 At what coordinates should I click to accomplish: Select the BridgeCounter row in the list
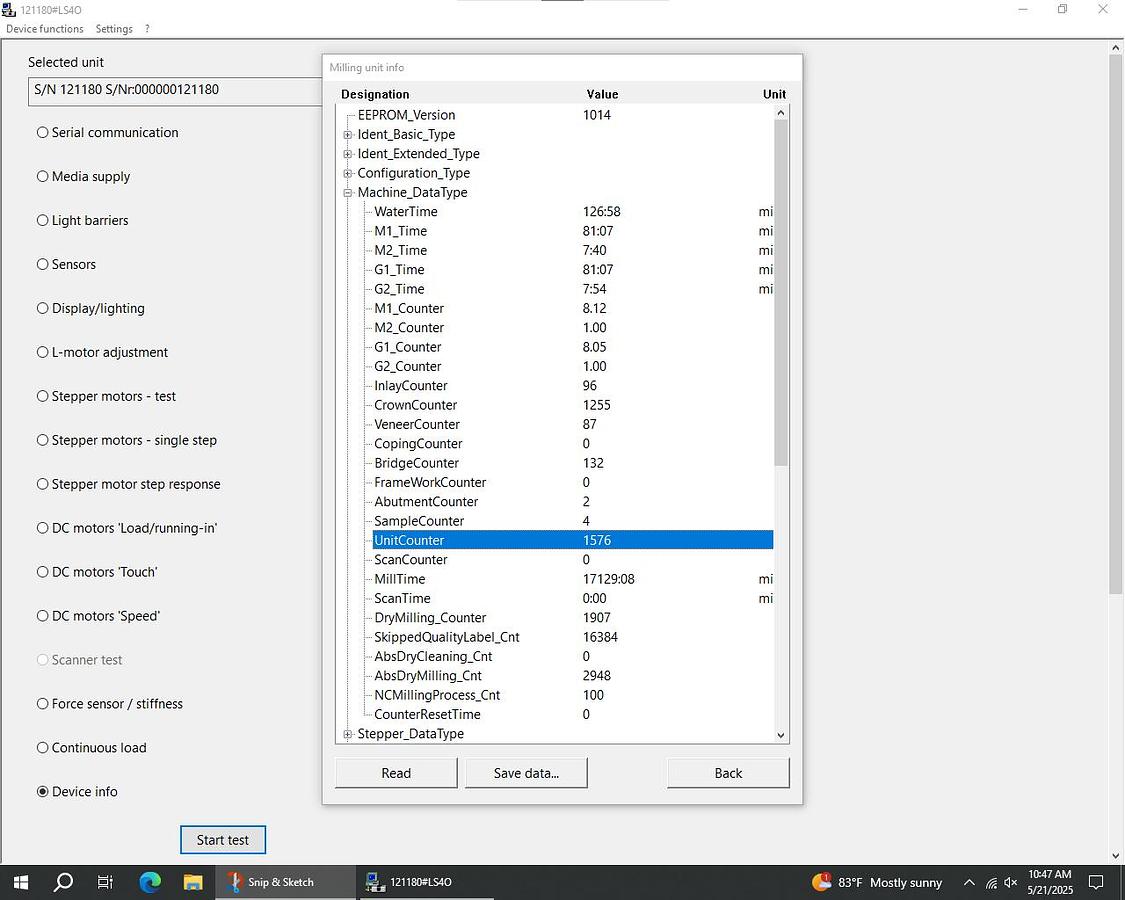416,463
